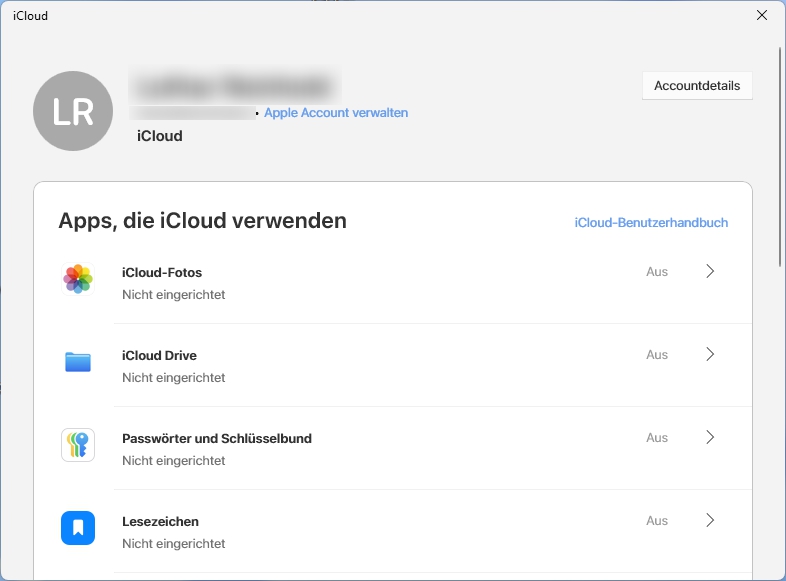Image resolution: width=786 pixels, height=581 pixels.
Task: Open the iCloud-Benutzerhandbuch link
Action: (651, 223)
